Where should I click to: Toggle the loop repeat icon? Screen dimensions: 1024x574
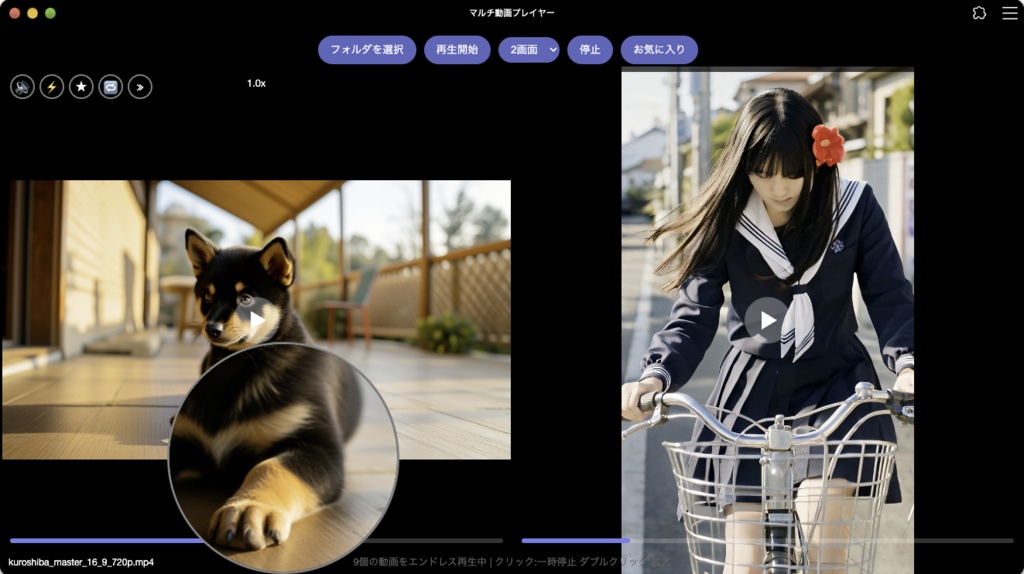[110, 87]
